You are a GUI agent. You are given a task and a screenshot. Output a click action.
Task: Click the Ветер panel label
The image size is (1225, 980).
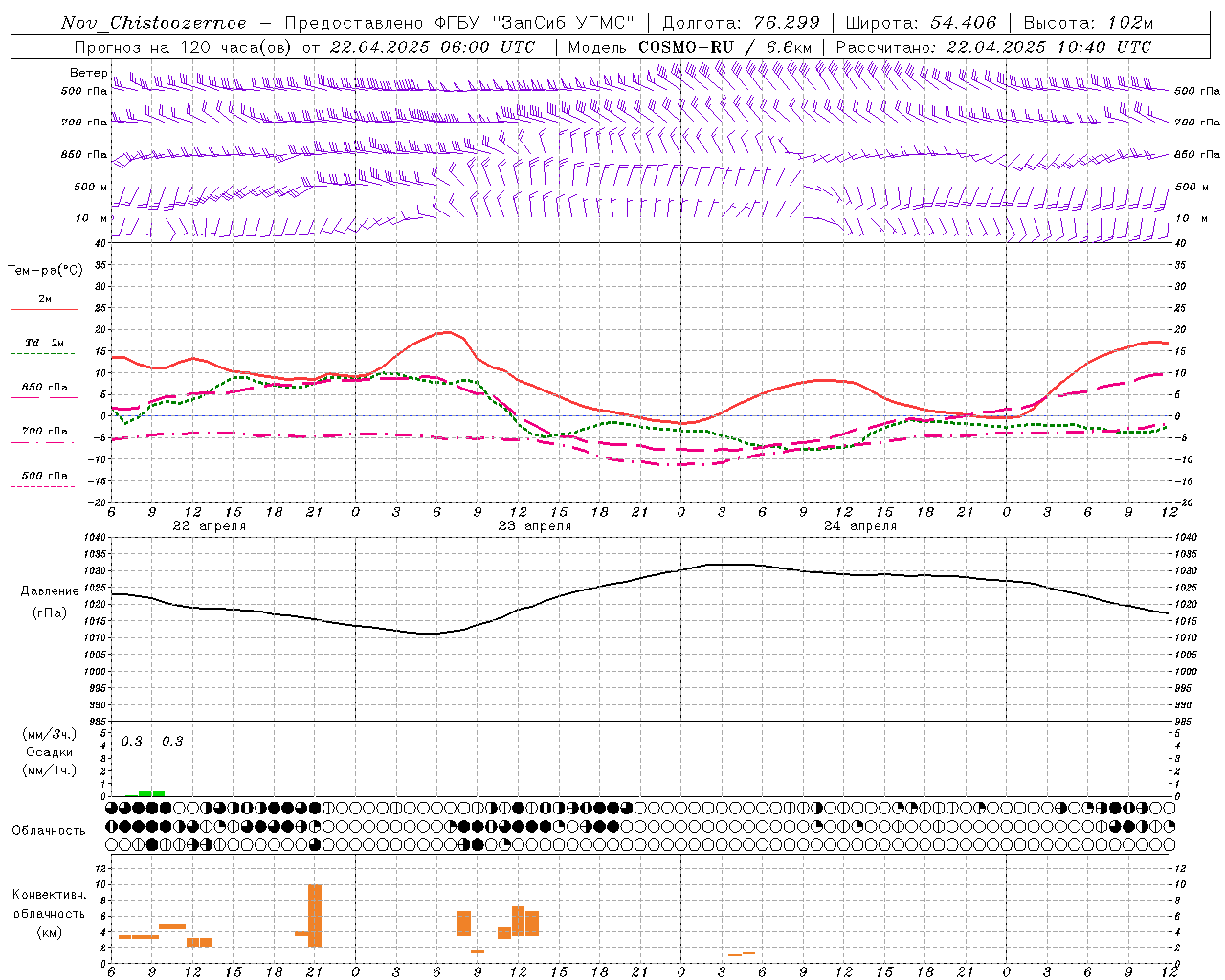[x=88, y=73]
